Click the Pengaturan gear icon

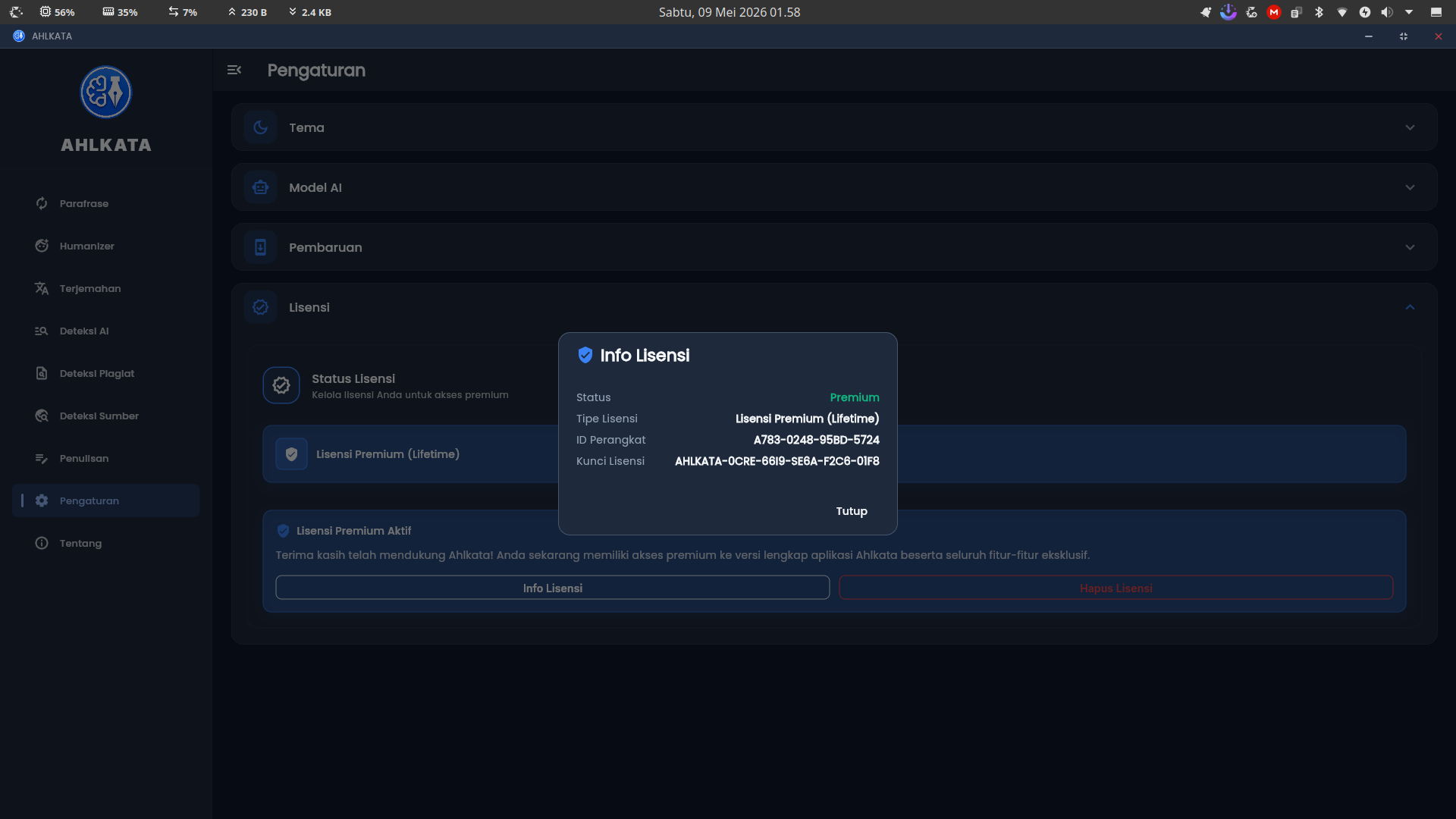(x=42, y=500)
